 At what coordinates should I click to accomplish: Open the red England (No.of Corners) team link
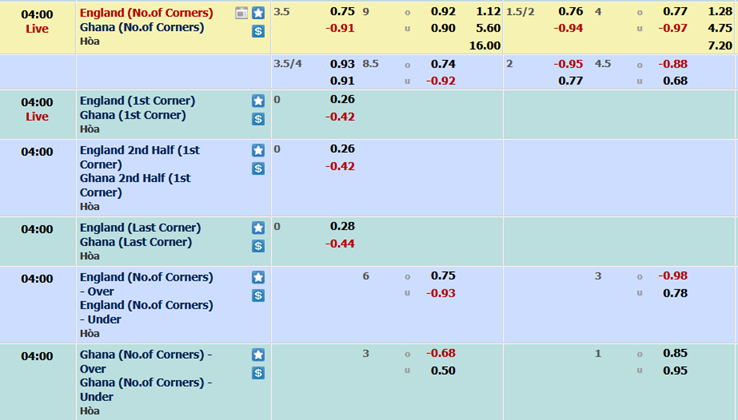146,13
